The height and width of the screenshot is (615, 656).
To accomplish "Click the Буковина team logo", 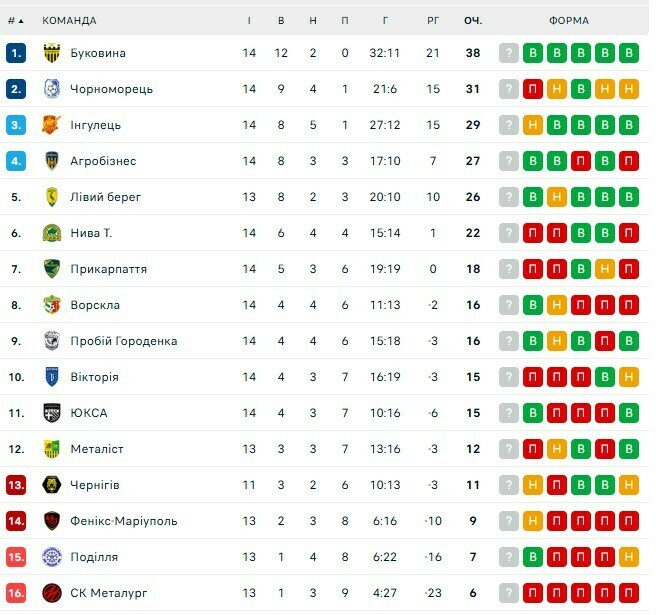I will pos(52,53).
